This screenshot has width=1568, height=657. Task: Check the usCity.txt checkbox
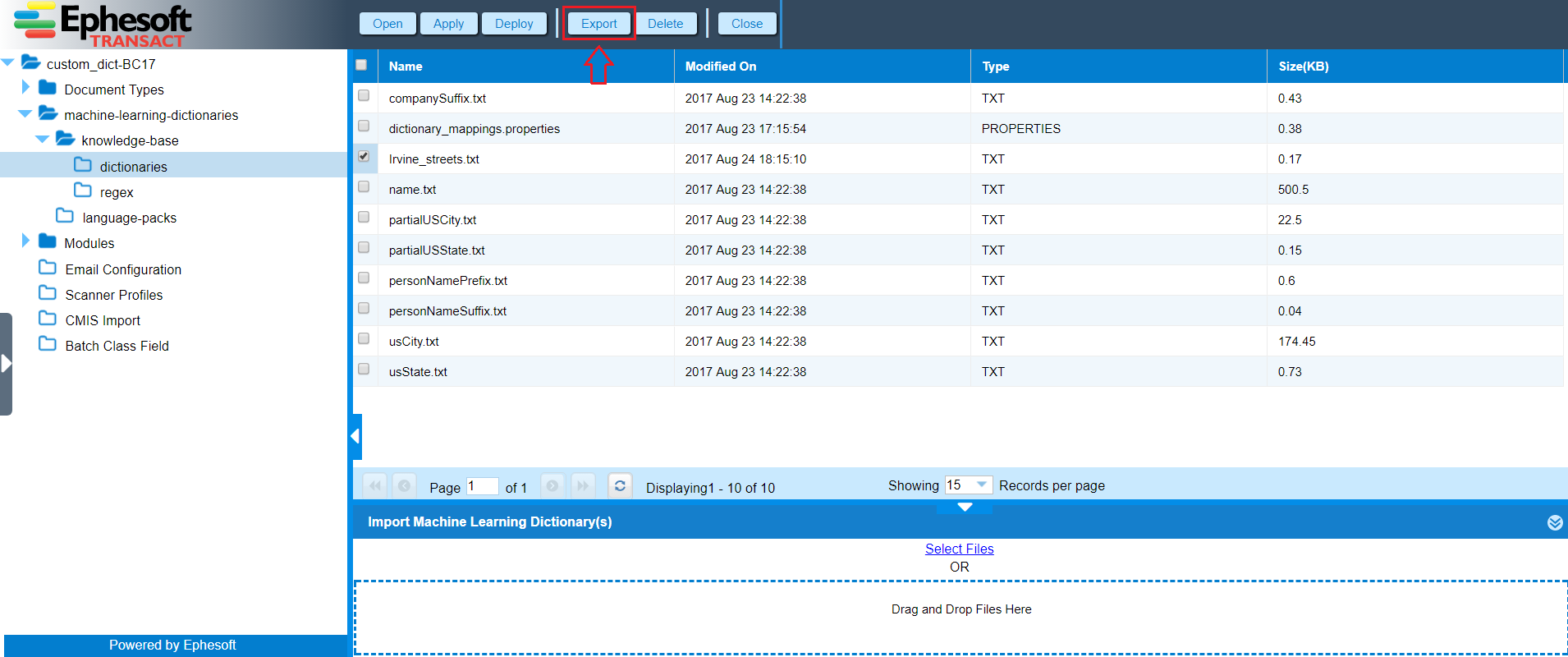pos(364,338)
